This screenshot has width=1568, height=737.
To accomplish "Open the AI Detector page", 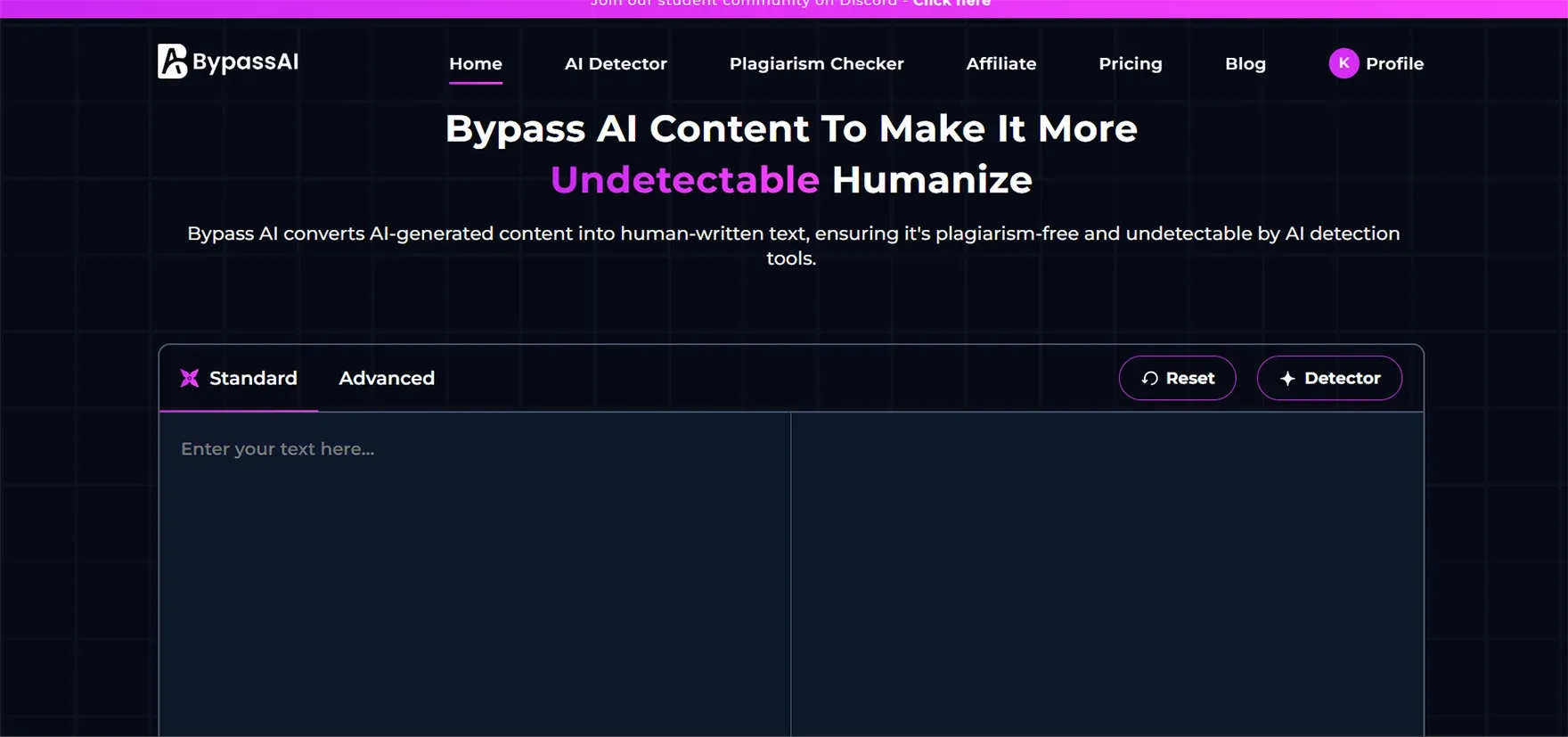I will point(616,64).
